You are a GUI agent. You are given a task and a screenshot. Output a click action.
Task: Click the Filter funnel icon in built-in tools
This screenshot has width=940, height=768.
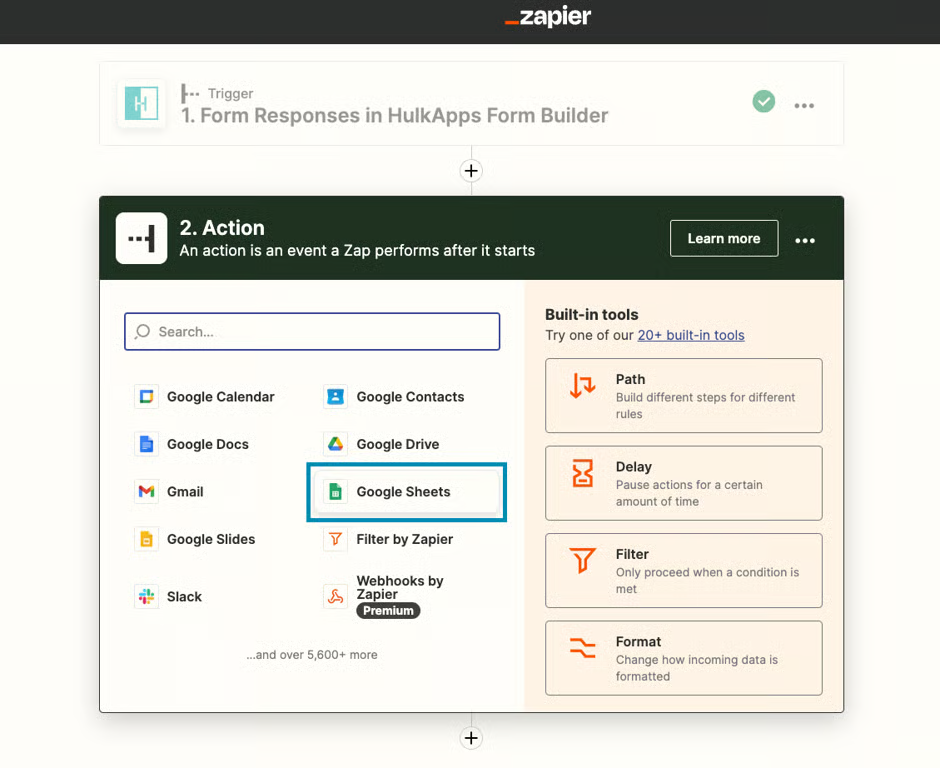tap(582, 561)
